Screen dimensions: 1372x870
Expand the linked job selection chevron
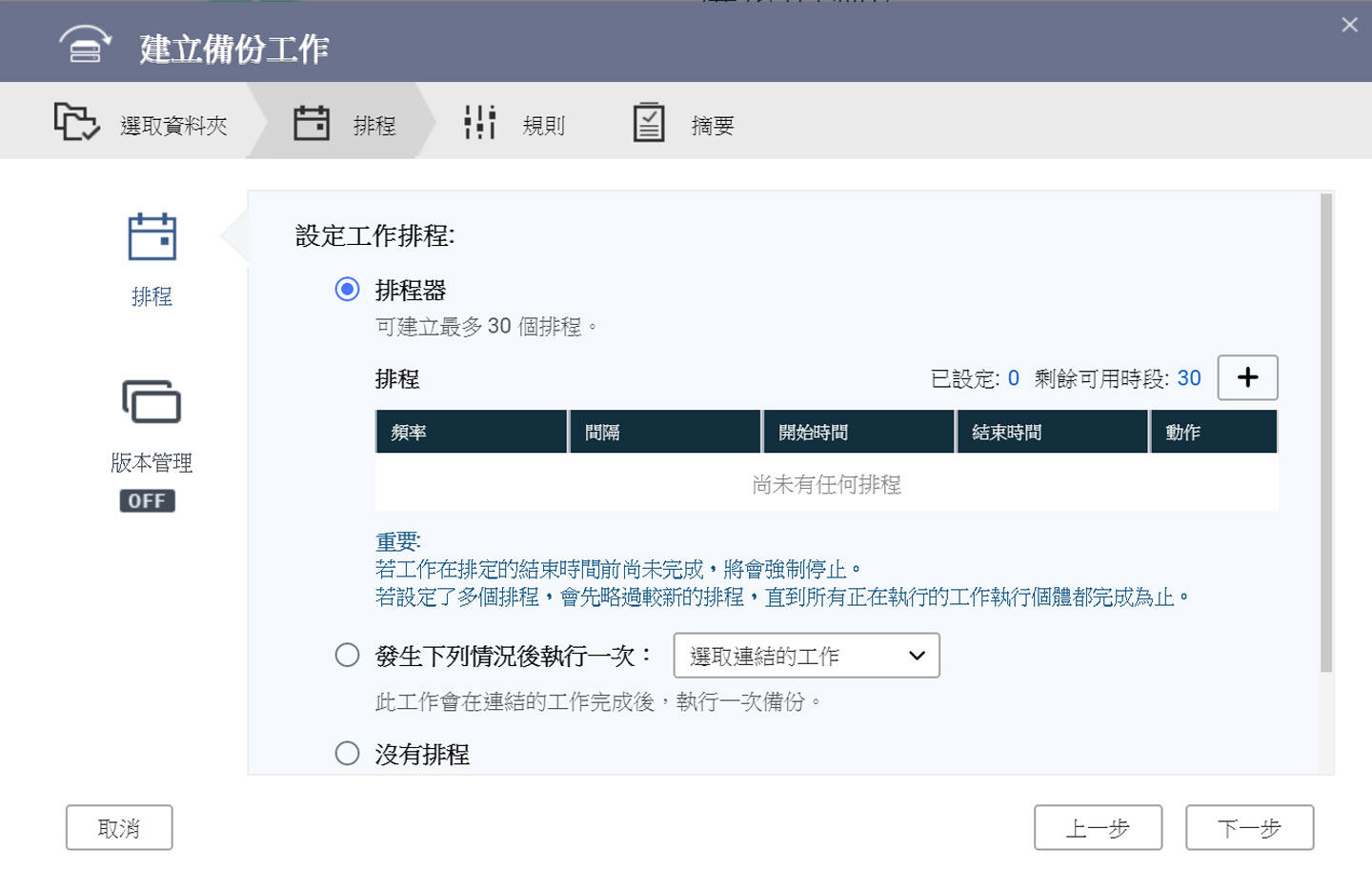(x=917, y=656)
